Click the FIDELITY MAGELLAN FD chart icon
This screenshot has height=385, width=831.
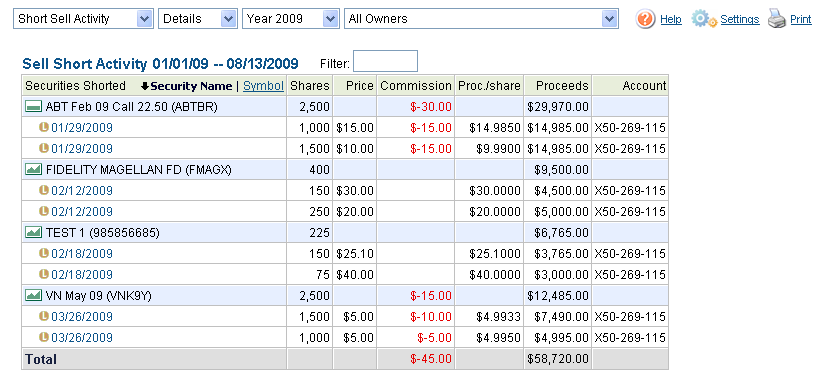tap(34, 170)
